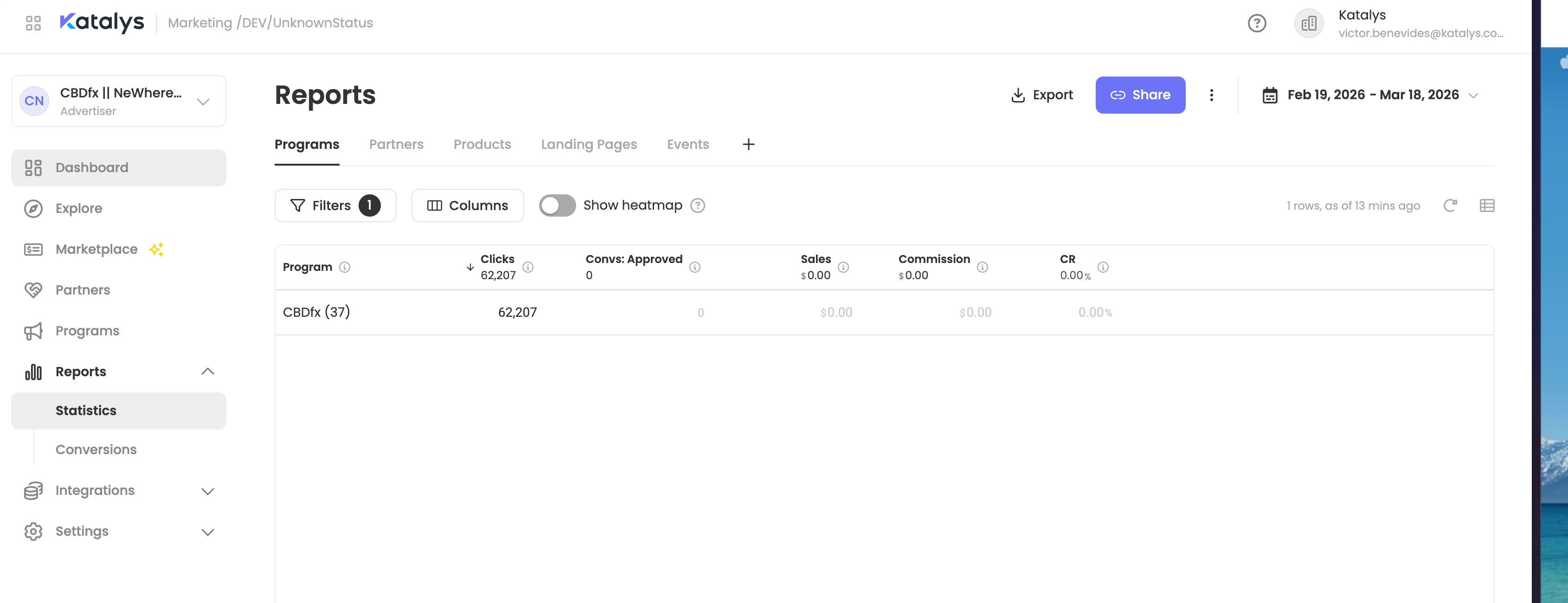The image size is (1568, 603).
Task: Click the Clicks column header
Action: point(497,259)
